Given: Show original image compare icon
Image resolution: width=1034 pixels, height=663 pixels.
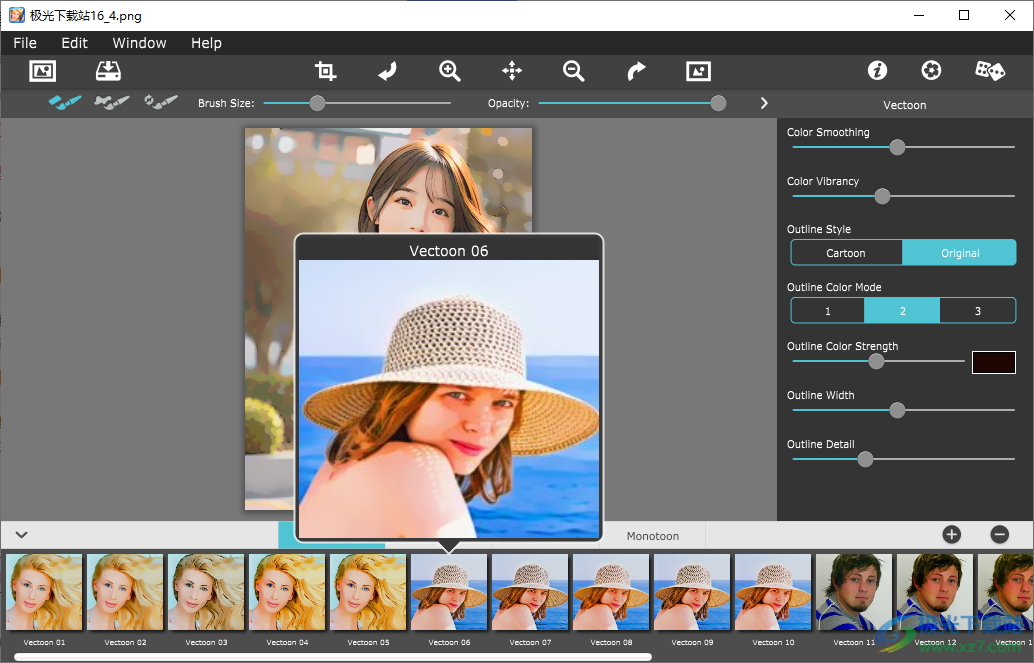Looking at the screenshot, I should (698, 71).
